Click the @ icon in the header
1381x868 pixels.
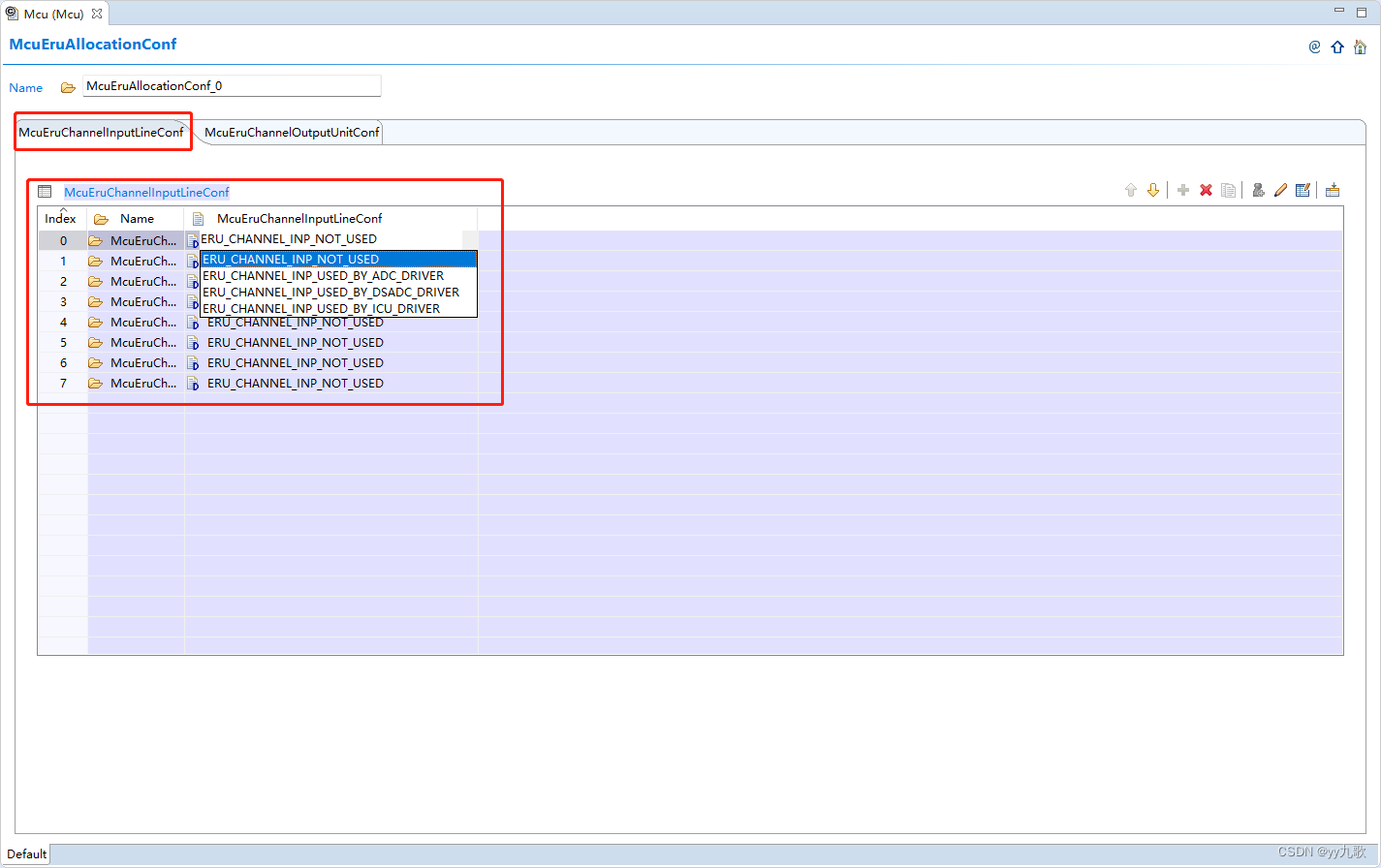1315,46
